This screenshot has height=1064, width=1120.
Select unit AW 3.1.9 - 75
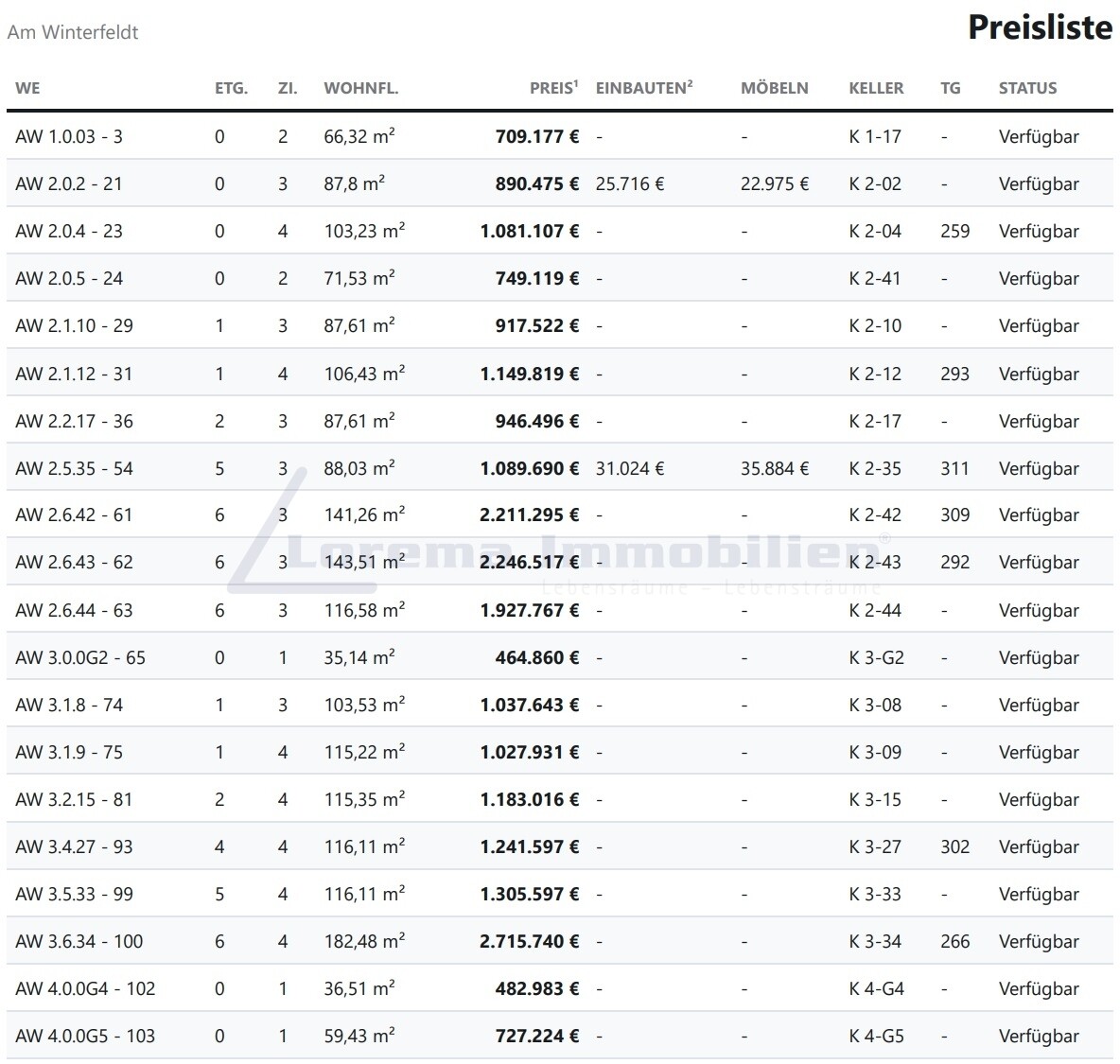(x=69, y=753)
